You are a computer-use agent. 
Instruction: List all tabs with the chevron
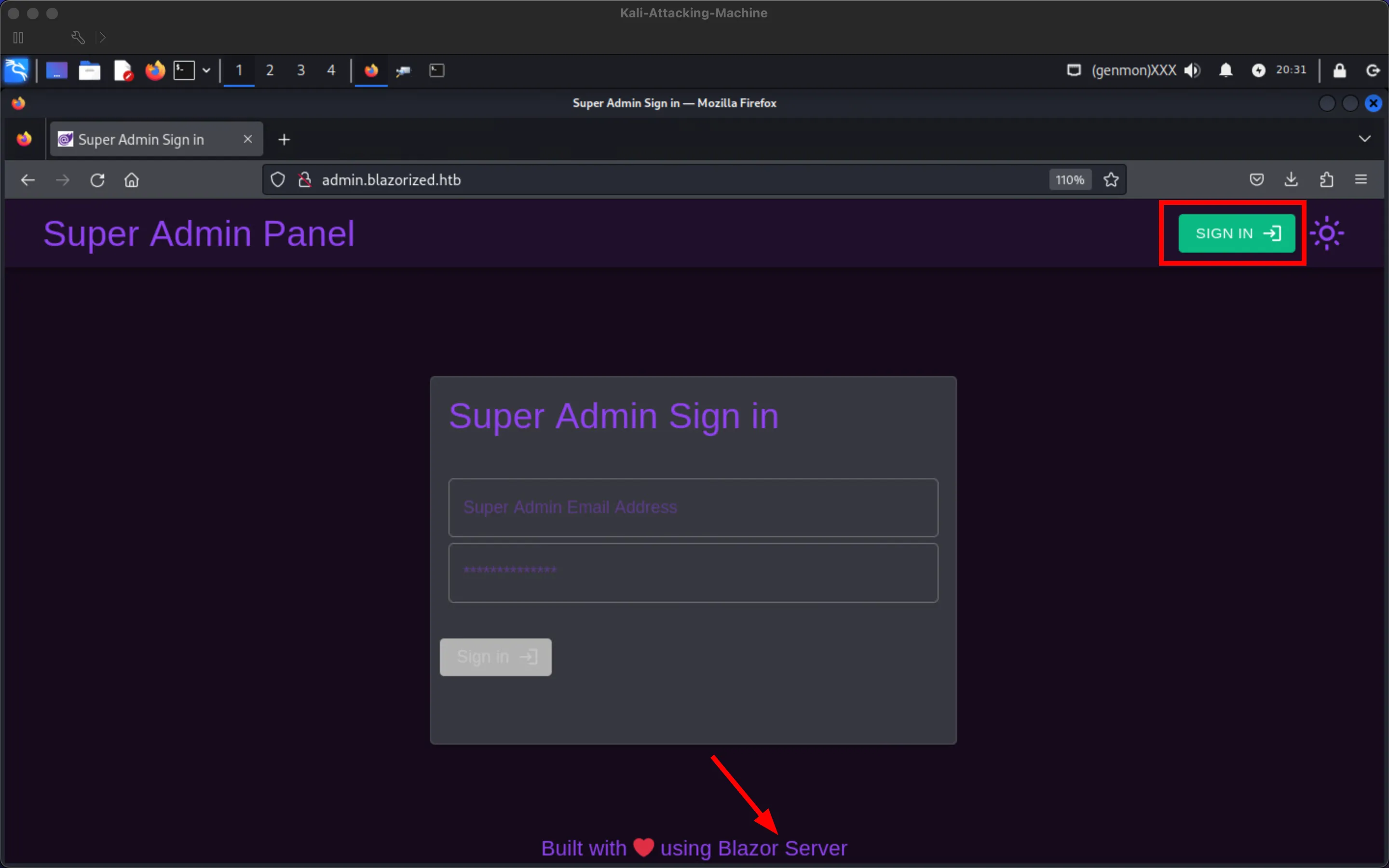tap(1364, 139)
